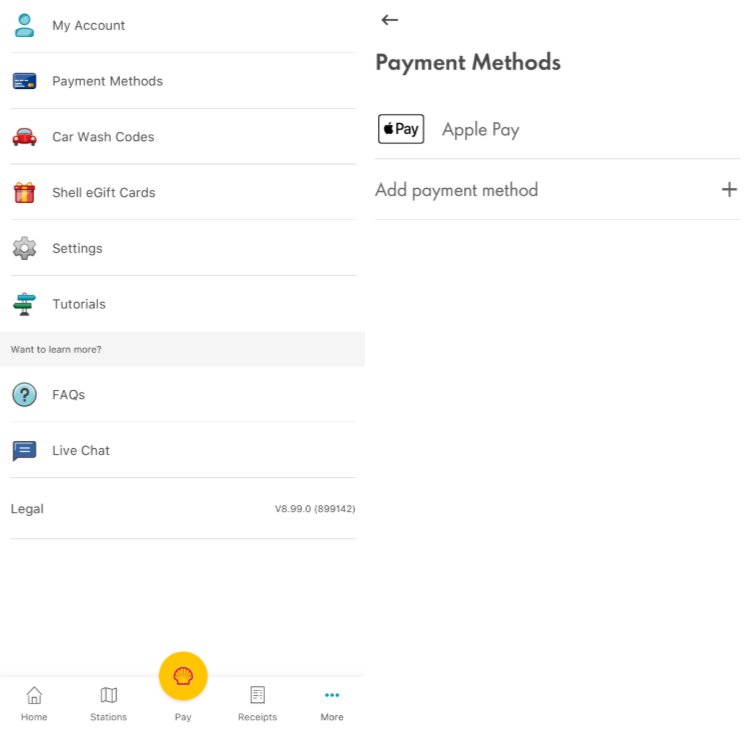Image resolution: width=747 pixels, height=737 pixels.
Task: Select Apple Pay payment method
Action: click(x=558, y=129)
